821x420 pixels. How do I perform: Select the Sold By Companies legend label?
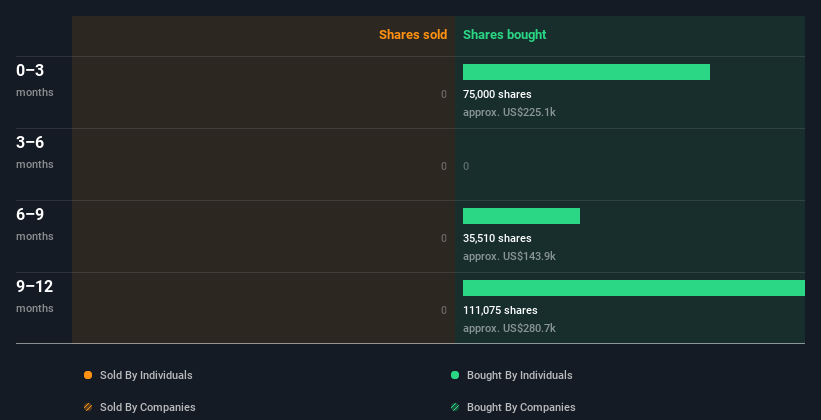148,407
